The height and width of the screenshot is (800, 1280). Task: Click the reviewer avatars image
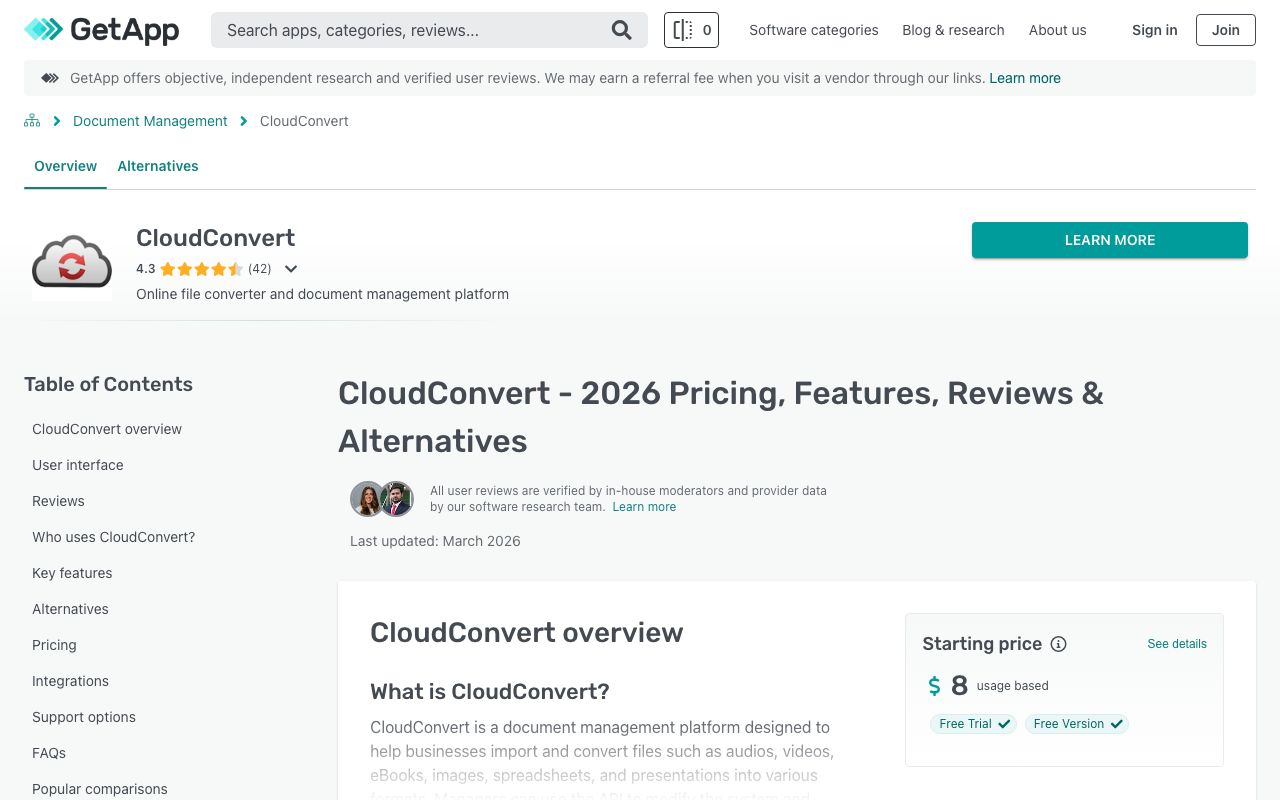[x=382, y=498]
